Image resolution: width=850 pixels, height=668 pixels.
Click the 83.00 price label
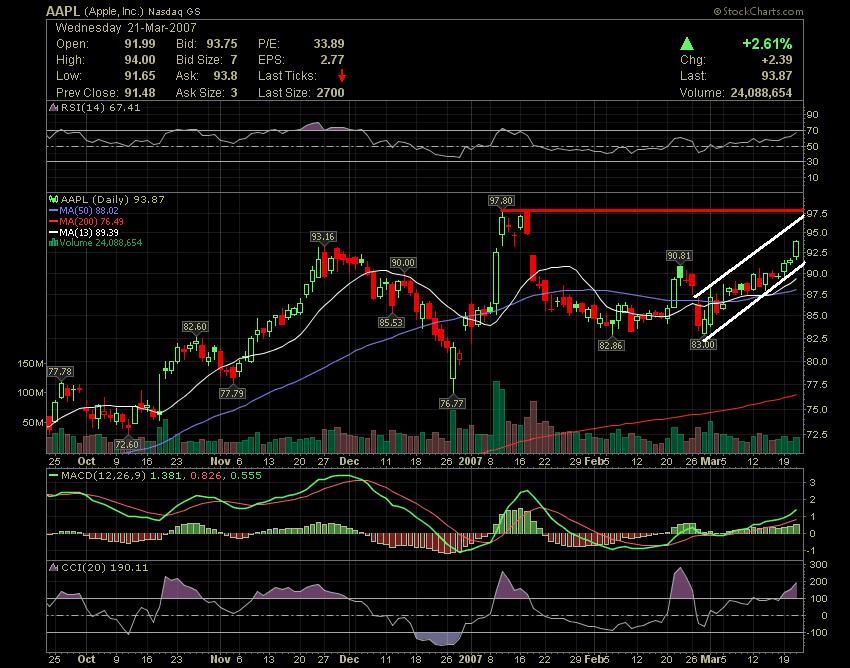(x=703, y=344)
